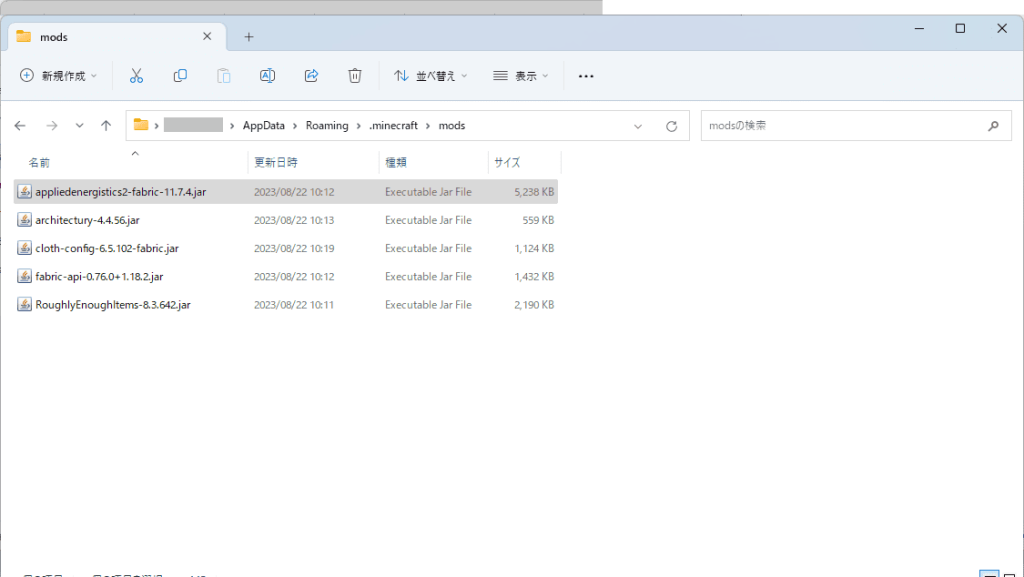Expand the 並べ替え sort dropdown
The width and height of the screenshot is (1024, 577).
pyautogui.click(x=430, y=76)
